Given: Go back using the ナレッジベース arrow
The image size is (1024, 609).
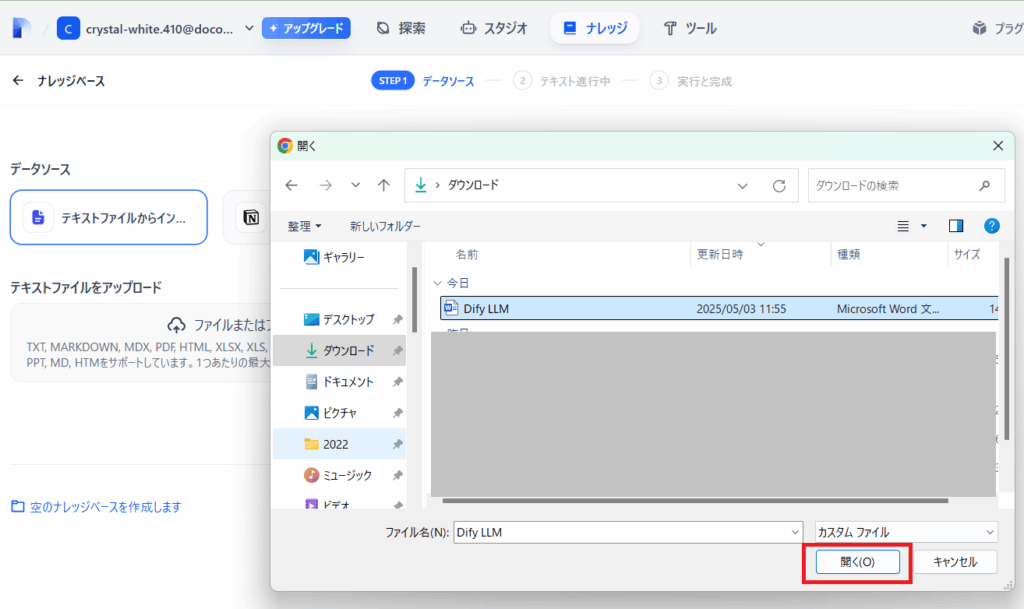Looking at the screenshot, I should coord(18,81).
